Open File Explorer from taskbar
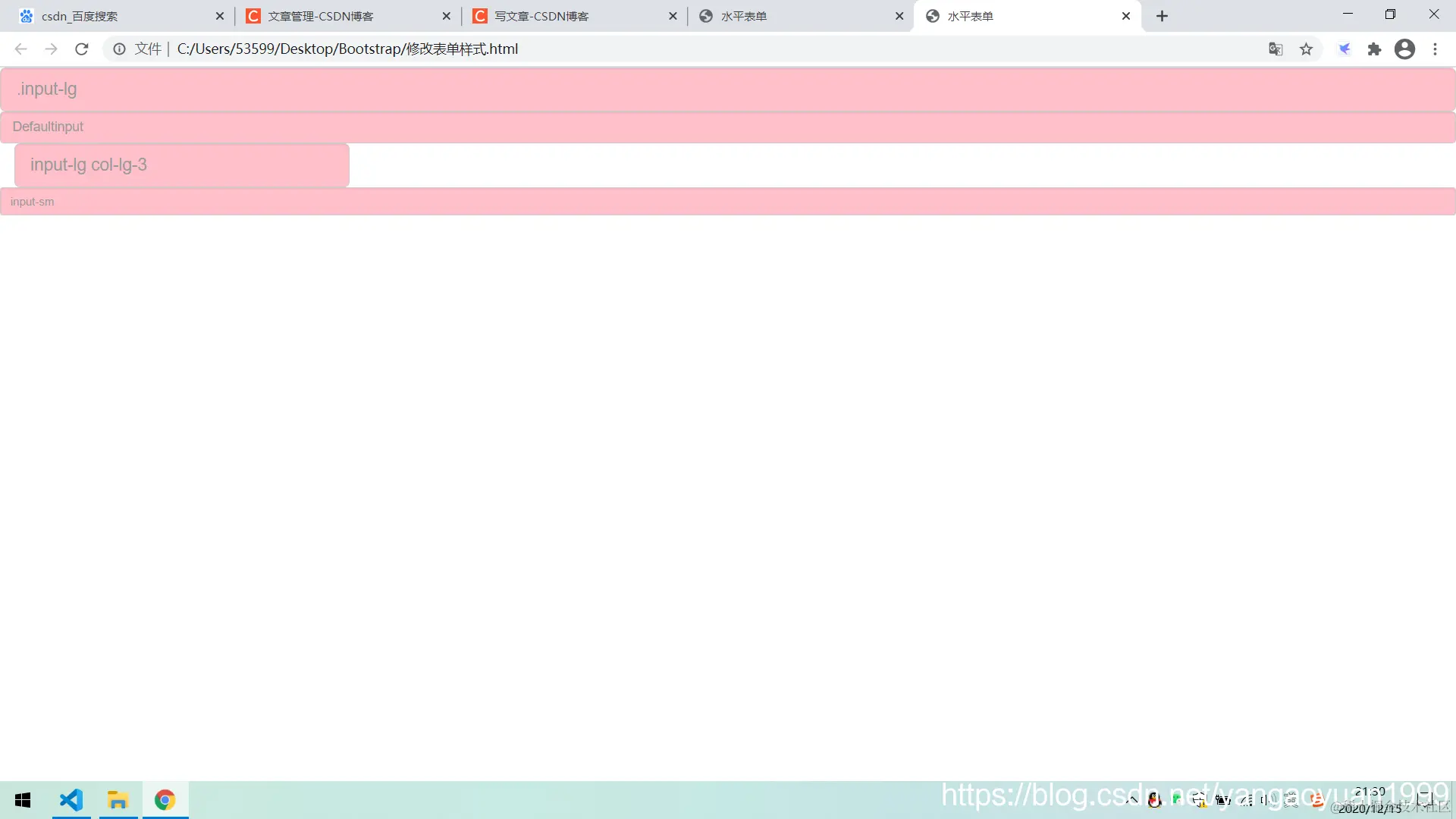The image size is (1456, 819). click(118, 800)
